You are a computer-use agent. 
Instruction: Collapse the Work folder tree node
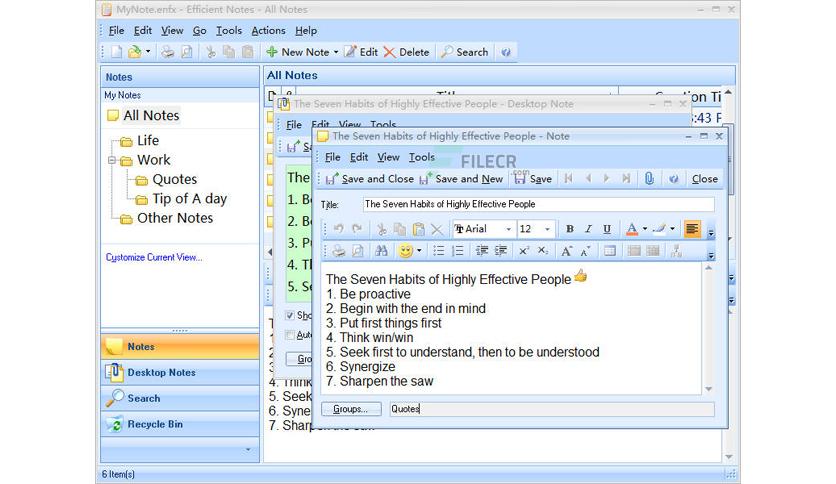[x=111, y=160]
